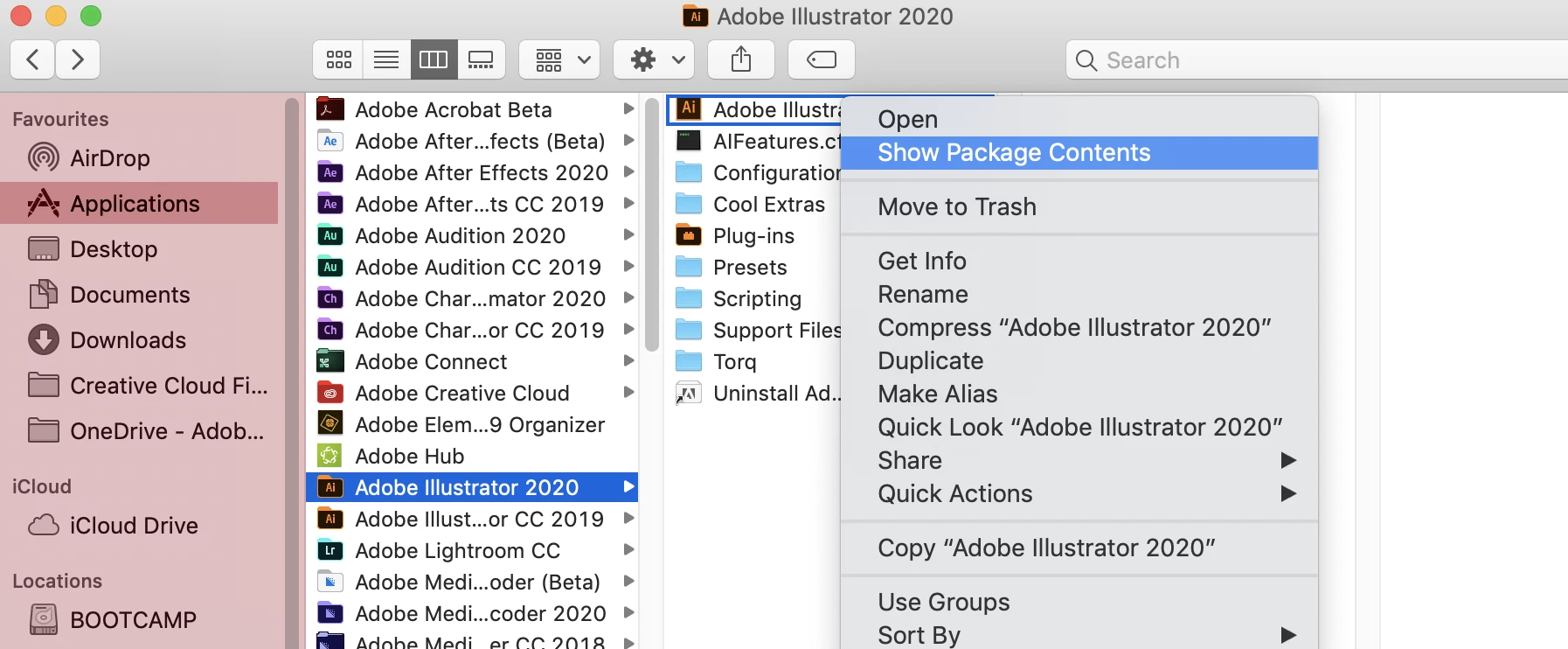The width and height of the screenshot is (1568, 649).
Task: Select AirDrop in the sidebar
Action: [x=140, y=158]
